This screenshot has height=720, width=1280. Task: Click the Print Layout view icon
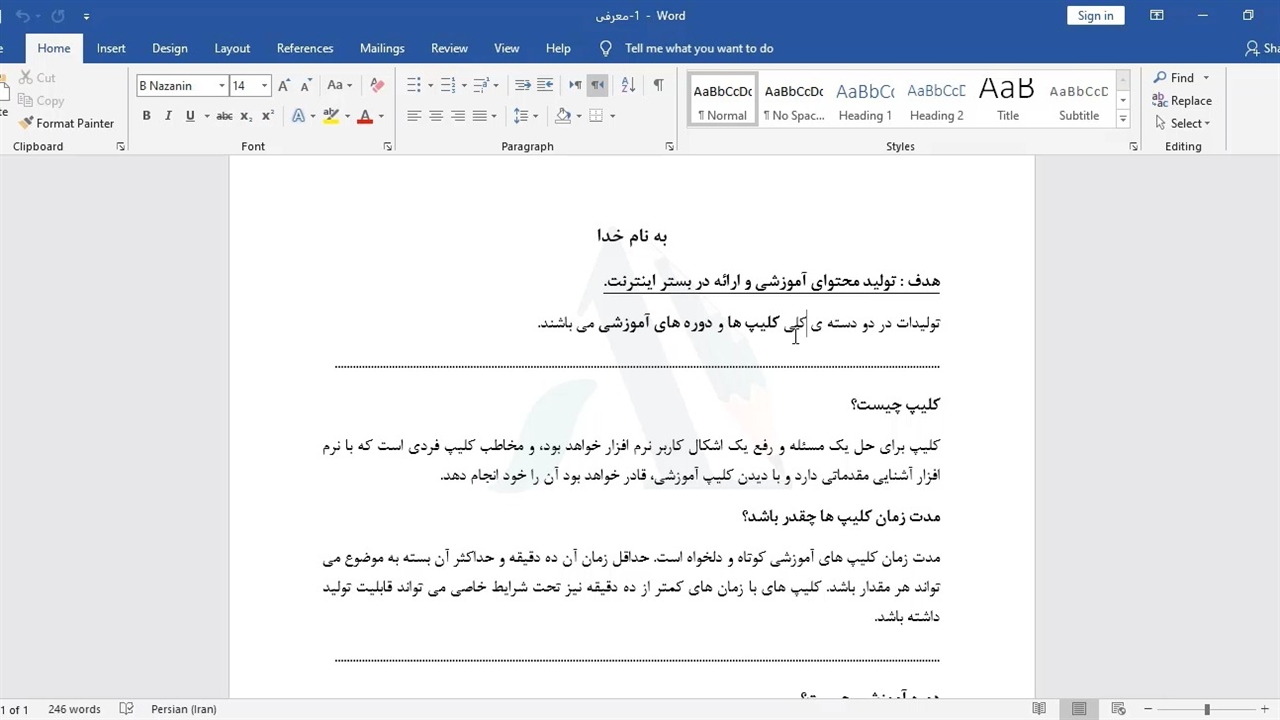pos(1079,709)
